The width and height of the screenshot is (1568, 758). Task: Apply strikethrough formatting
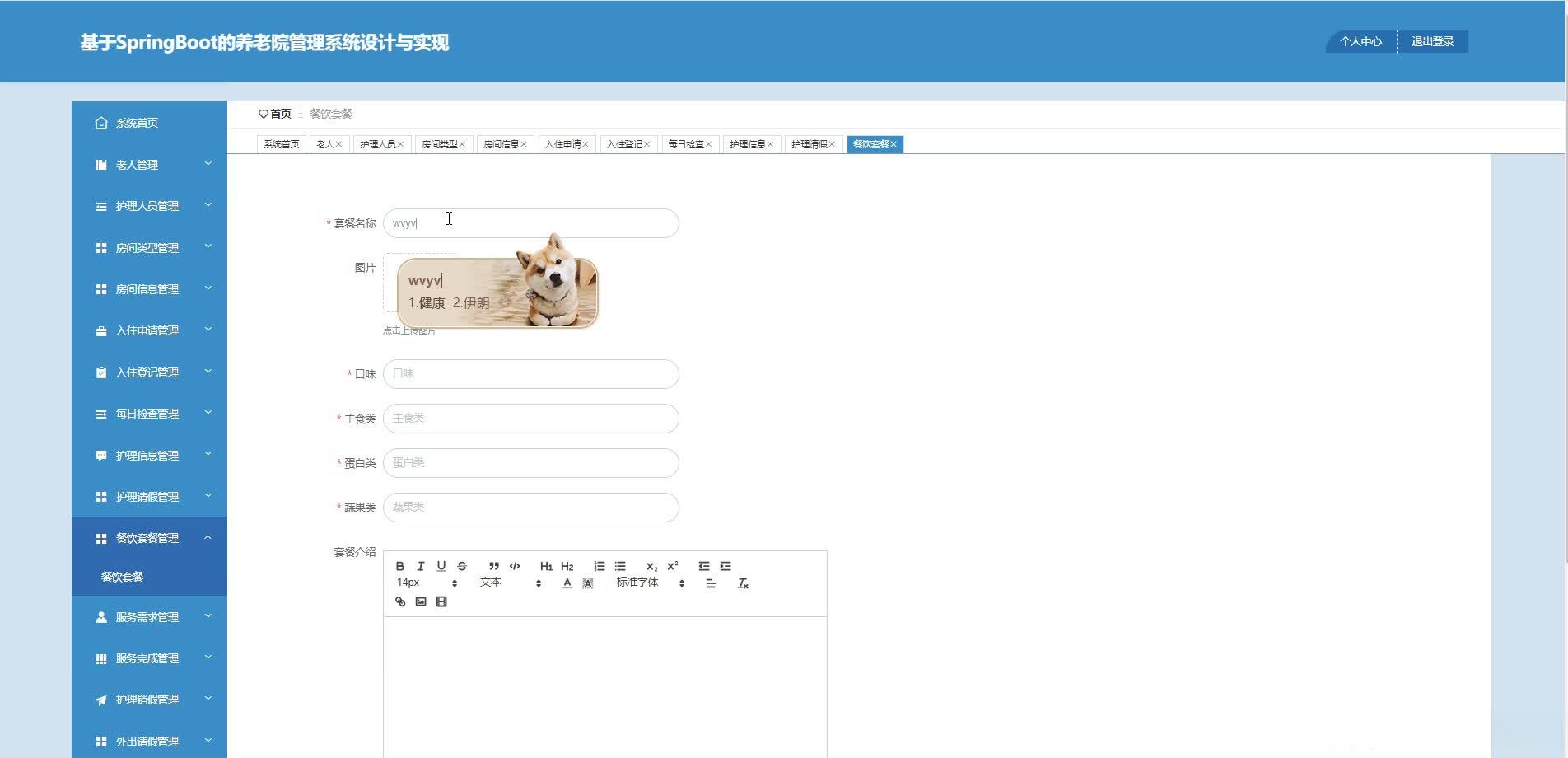[x=462, y=566]
